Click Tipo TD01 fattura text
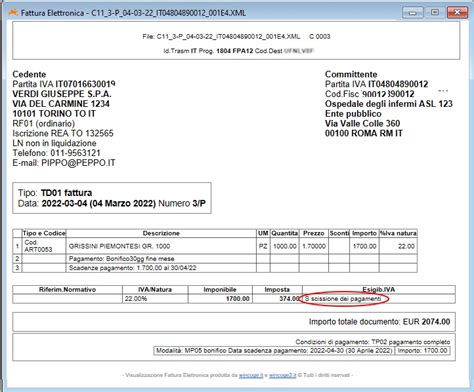This screenshot has width=474, height=392. 55,193
